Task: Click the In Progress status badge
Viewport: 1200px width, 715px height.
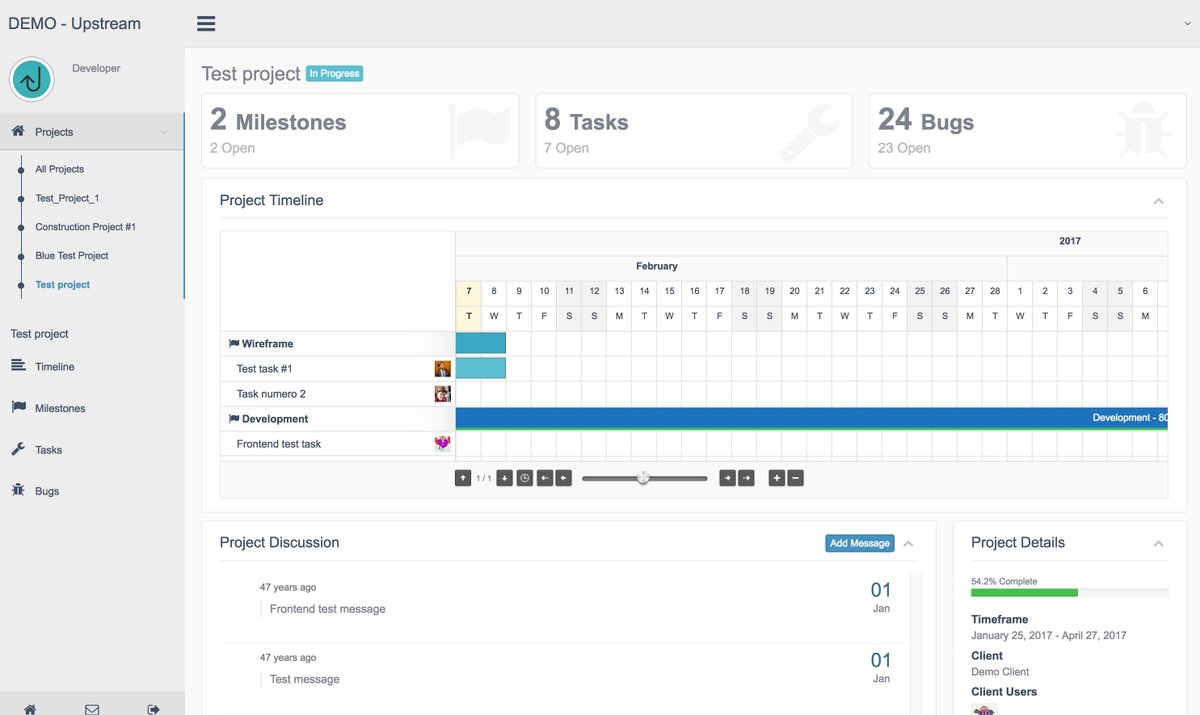Action: 334,73
